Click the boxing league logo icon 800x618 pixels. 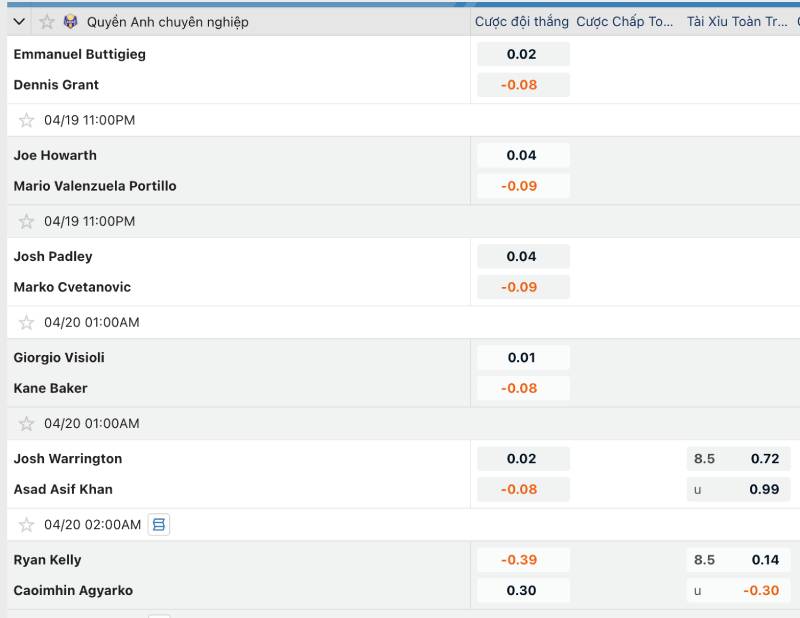tap(71, 22)
